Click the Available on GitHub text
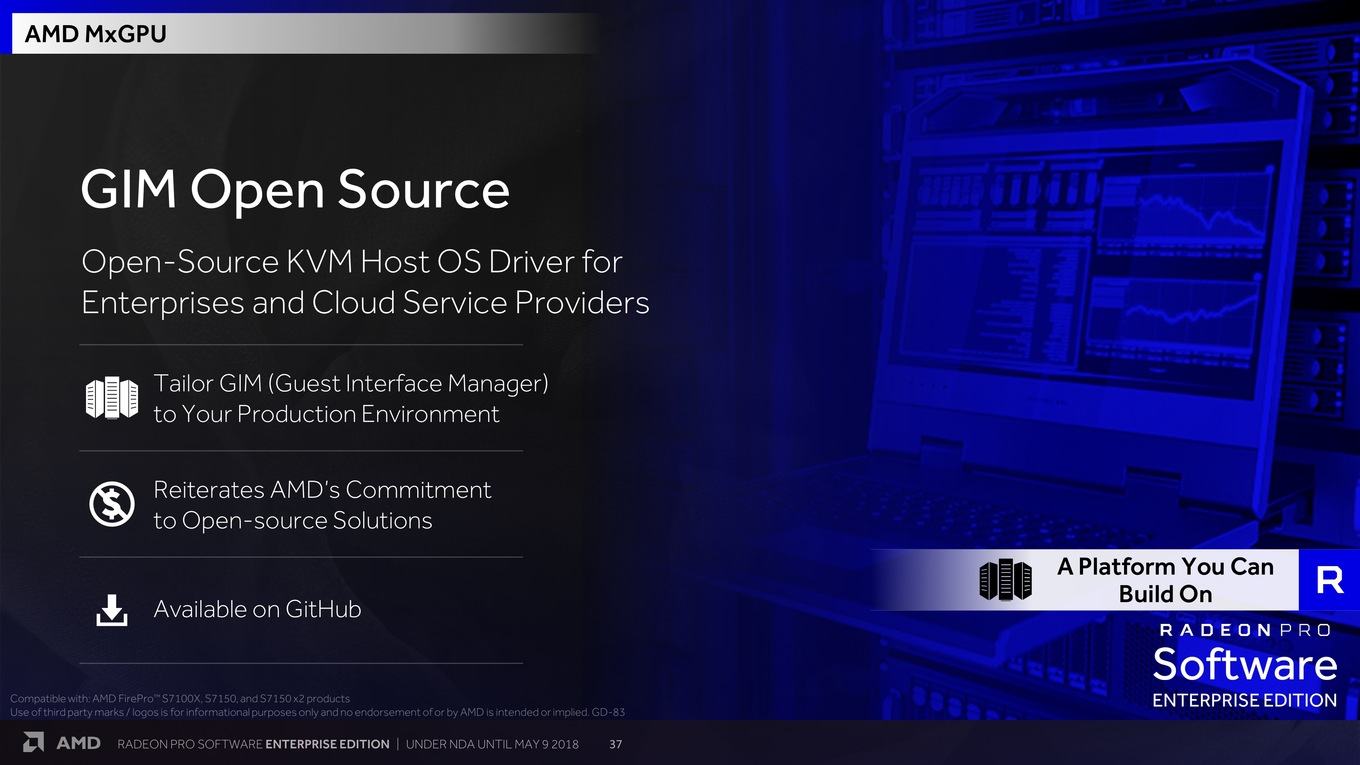Screen dimensions: 1360x765 point(257,609)
